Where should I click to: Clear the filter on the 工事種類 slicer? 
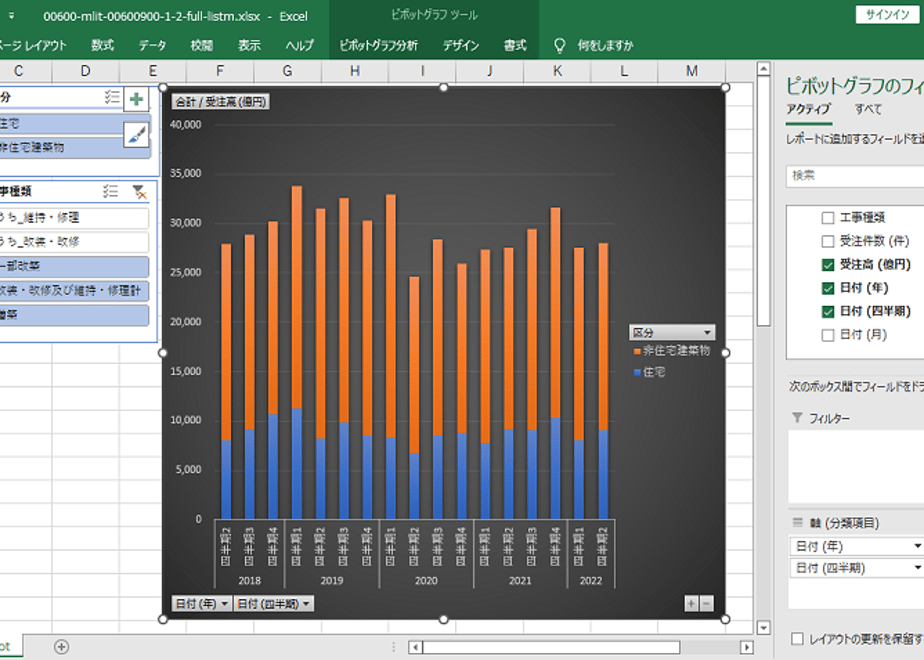pos(139,192)
